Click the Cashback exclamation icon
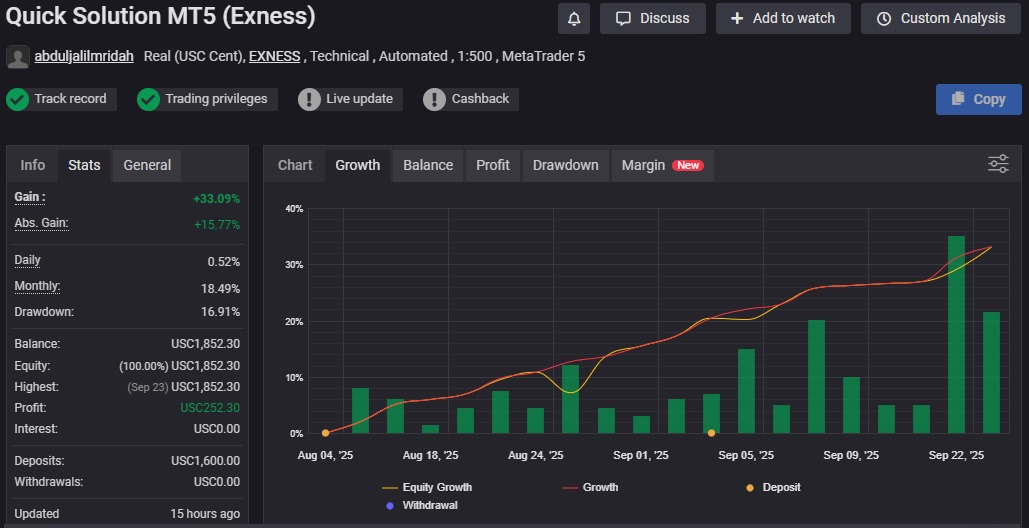 point(435,99)
